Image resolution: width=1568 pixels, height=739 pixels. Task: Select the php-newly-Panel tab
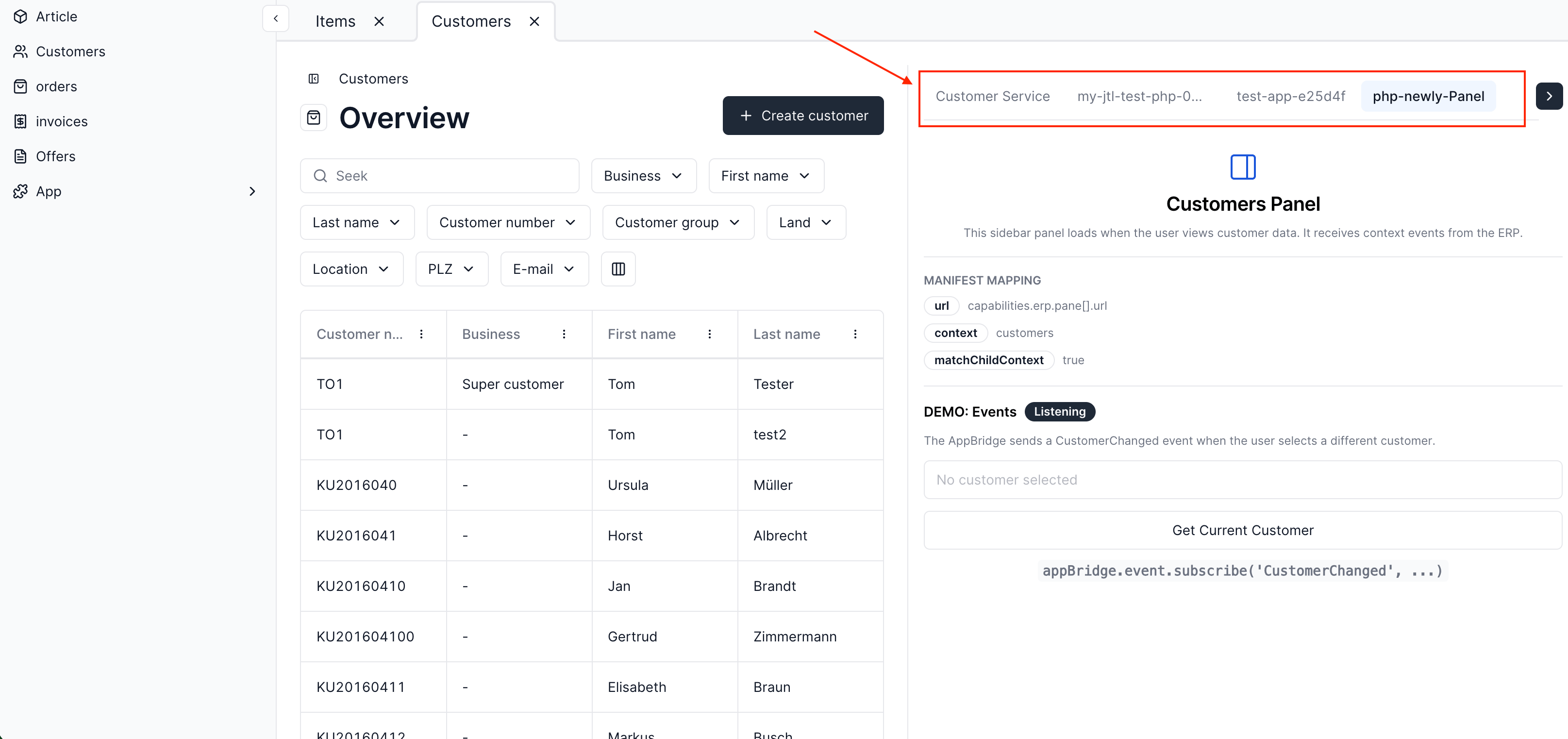click(x=1428, y=96)
